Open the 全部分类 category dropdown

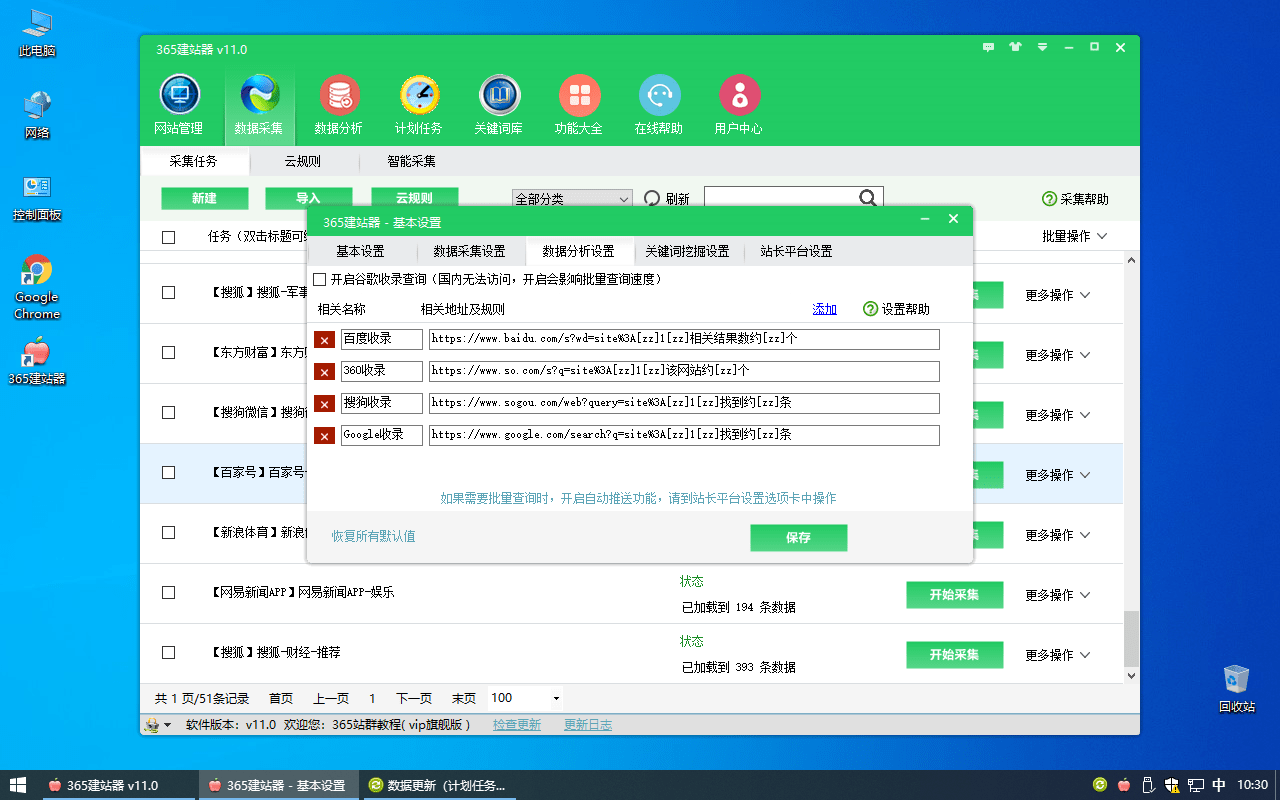(x=572, y=199)
